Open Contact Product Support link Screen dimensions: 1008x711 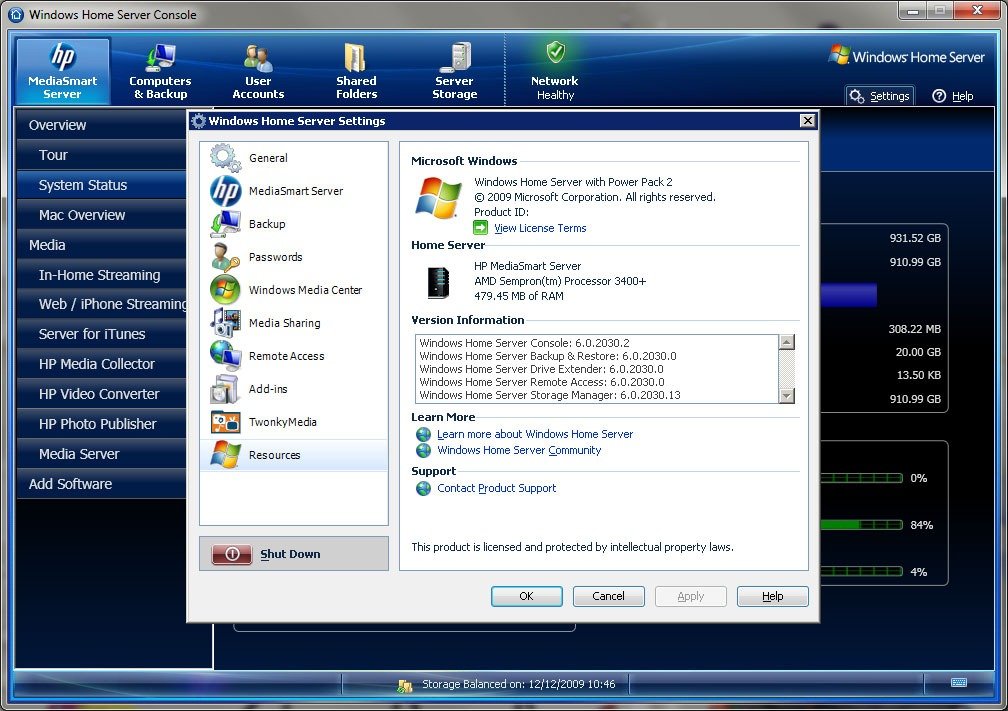(496, 489)
